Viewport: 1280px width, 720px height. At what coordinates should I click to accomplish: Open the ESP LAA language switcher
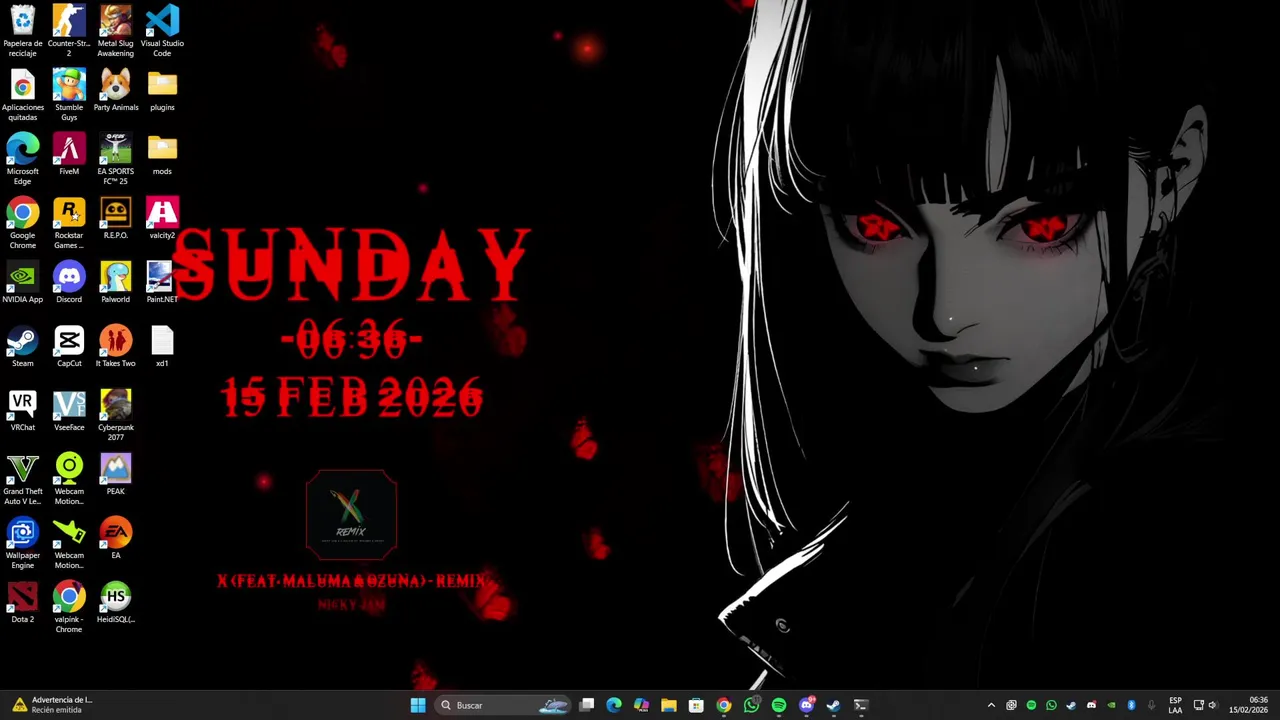tap(1175, 705)
